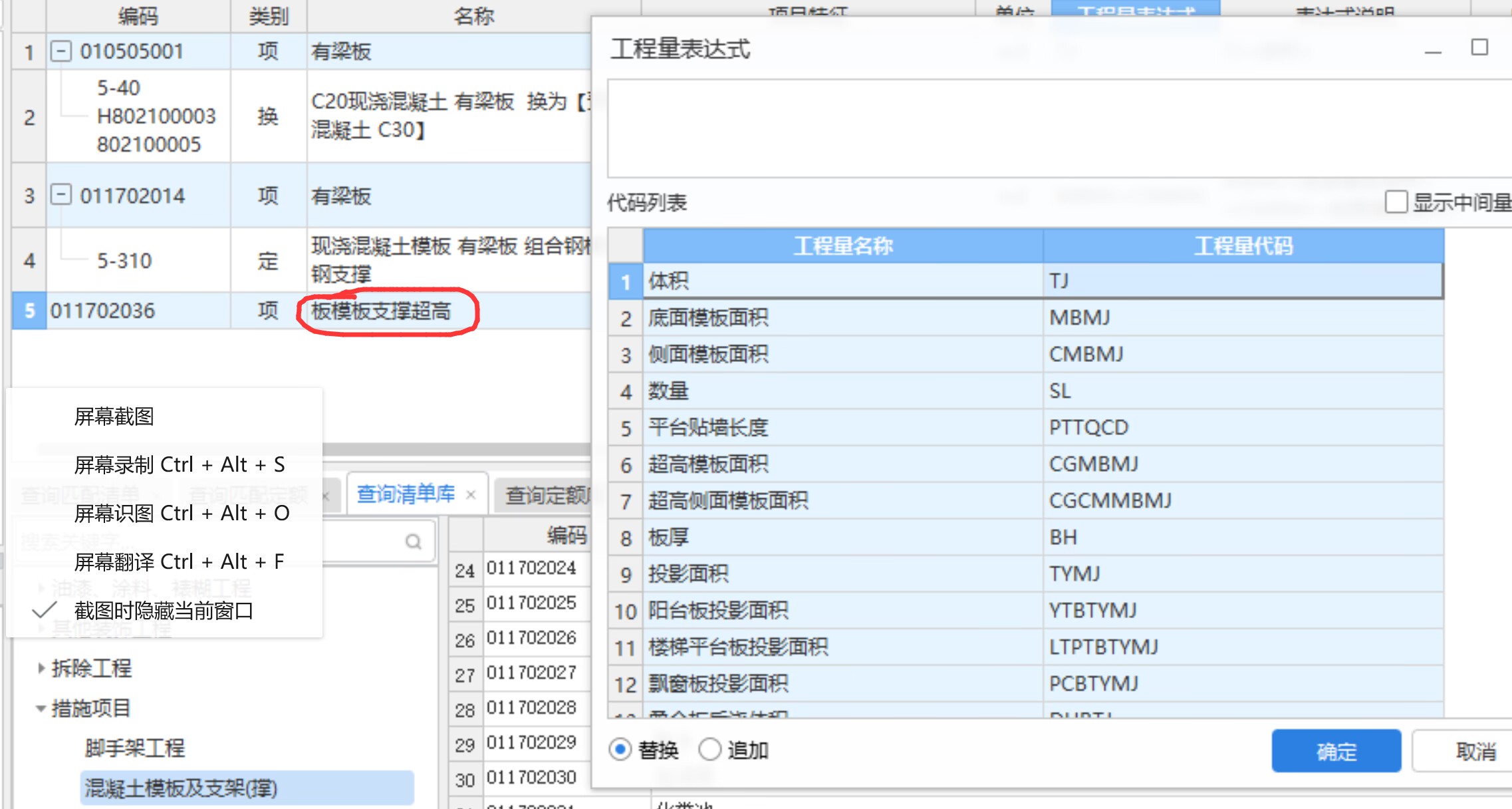
Task: Select the 底面模板面积 row
Action: point(1026,317)
